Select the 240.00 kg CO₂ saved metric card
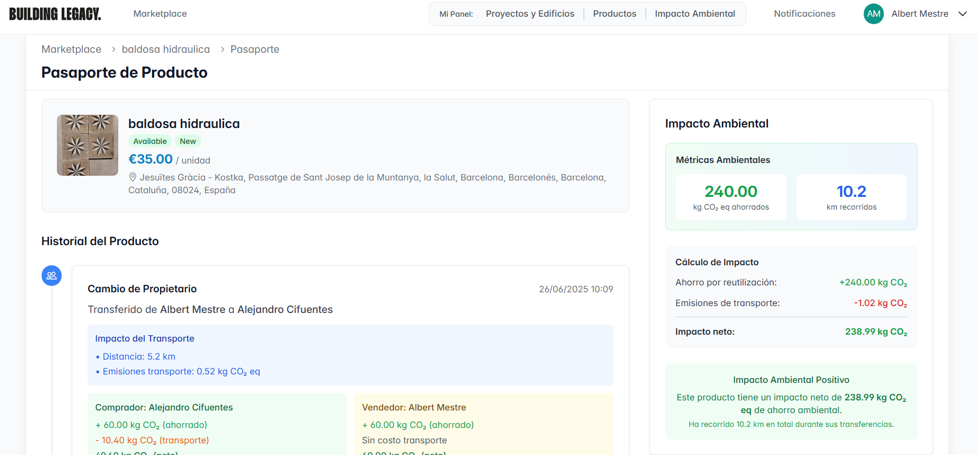Image resolution: width=977 pixels, height=463 pixels. pyautogui.click(x=731, y=197)
